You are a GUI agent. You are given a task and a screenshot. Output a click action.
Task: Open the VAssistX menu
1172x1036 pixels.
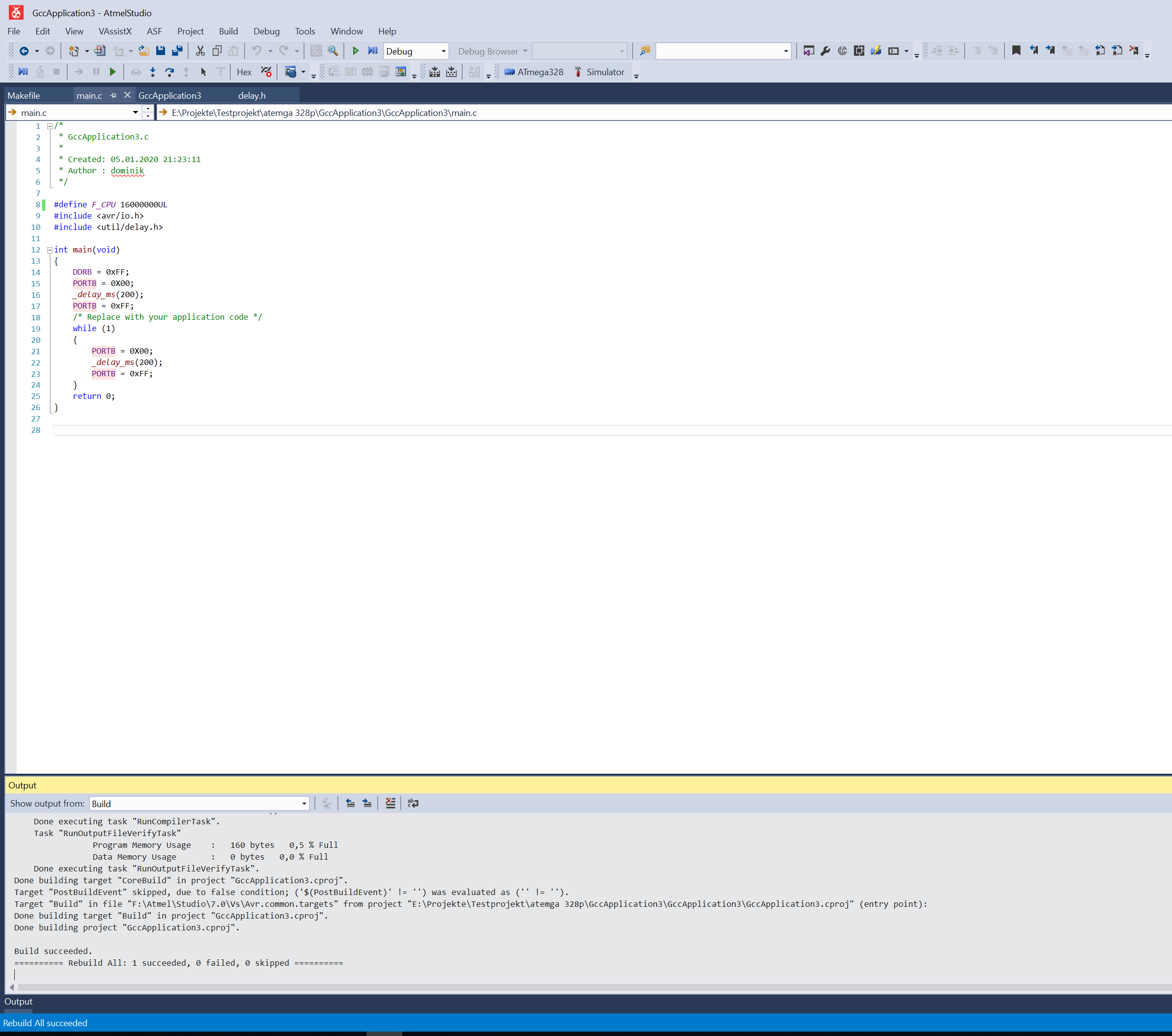[114, 31]
